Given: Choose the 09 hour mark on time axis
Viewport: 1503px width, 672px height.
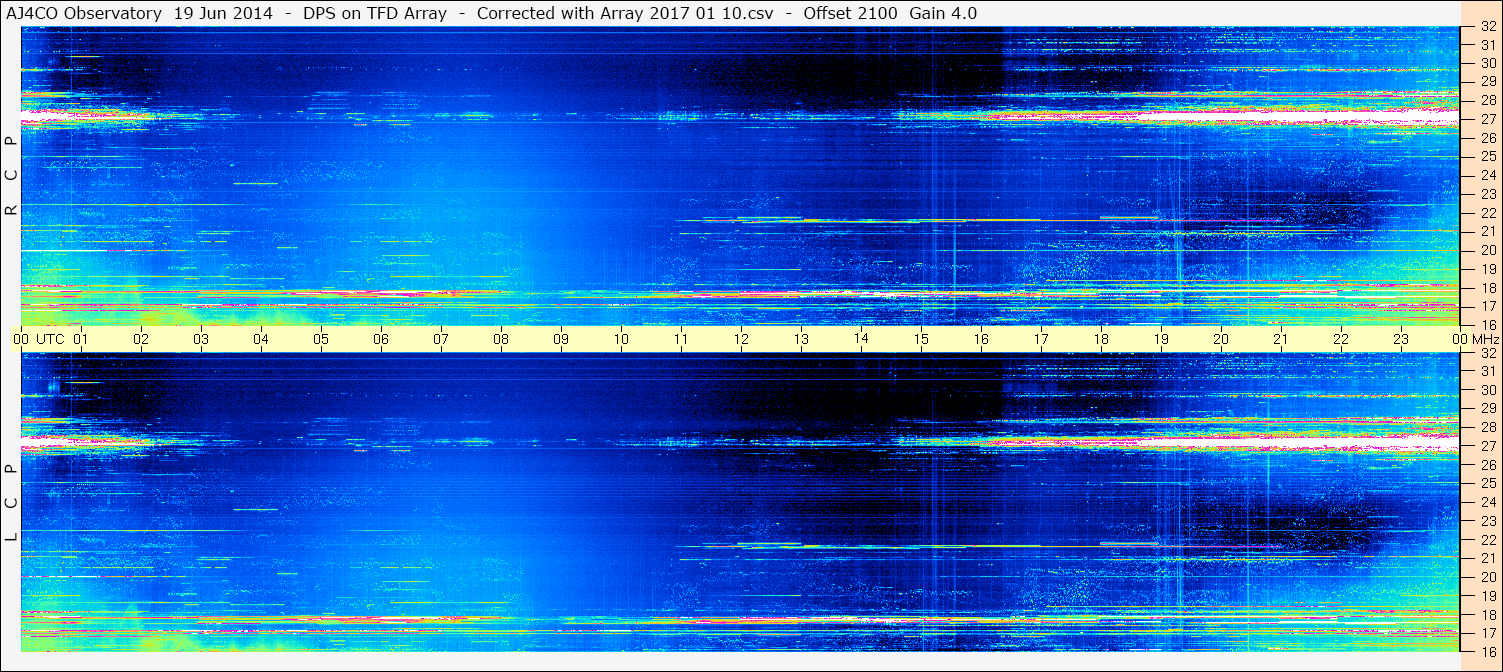Looking at the screenshot, I should pos(561,339).
